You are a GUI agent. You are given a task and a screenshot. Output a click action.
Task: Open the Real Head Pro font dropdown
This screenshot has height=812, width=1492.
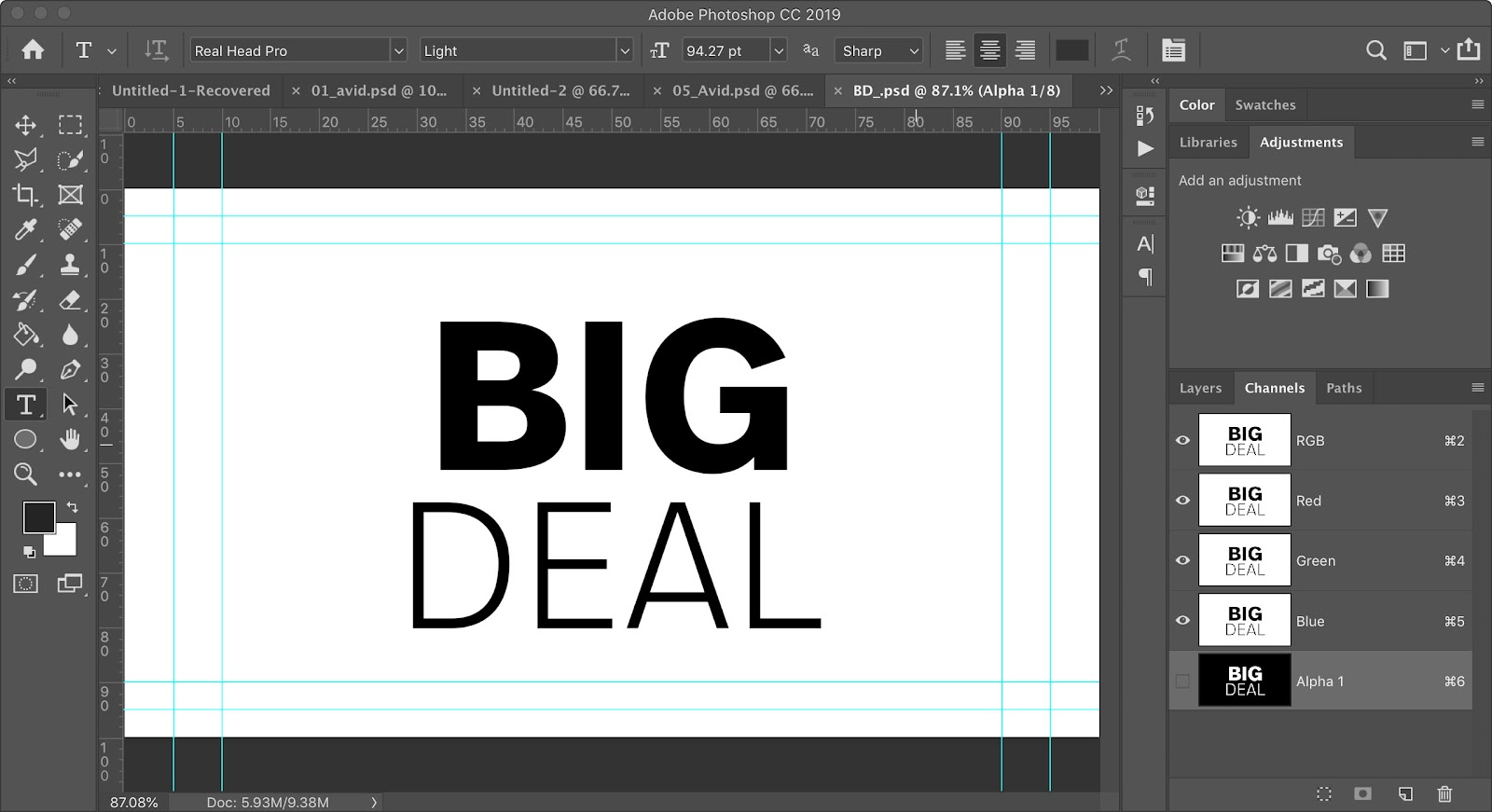(x=398, y=50)
